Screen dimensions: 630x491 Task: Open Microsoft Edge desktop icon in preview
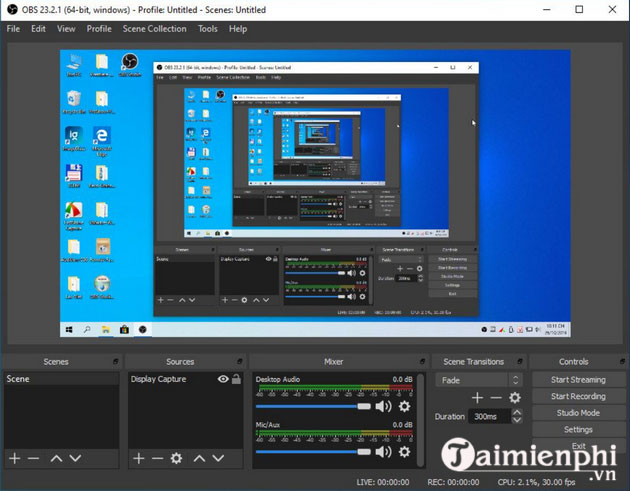[102, 141]
